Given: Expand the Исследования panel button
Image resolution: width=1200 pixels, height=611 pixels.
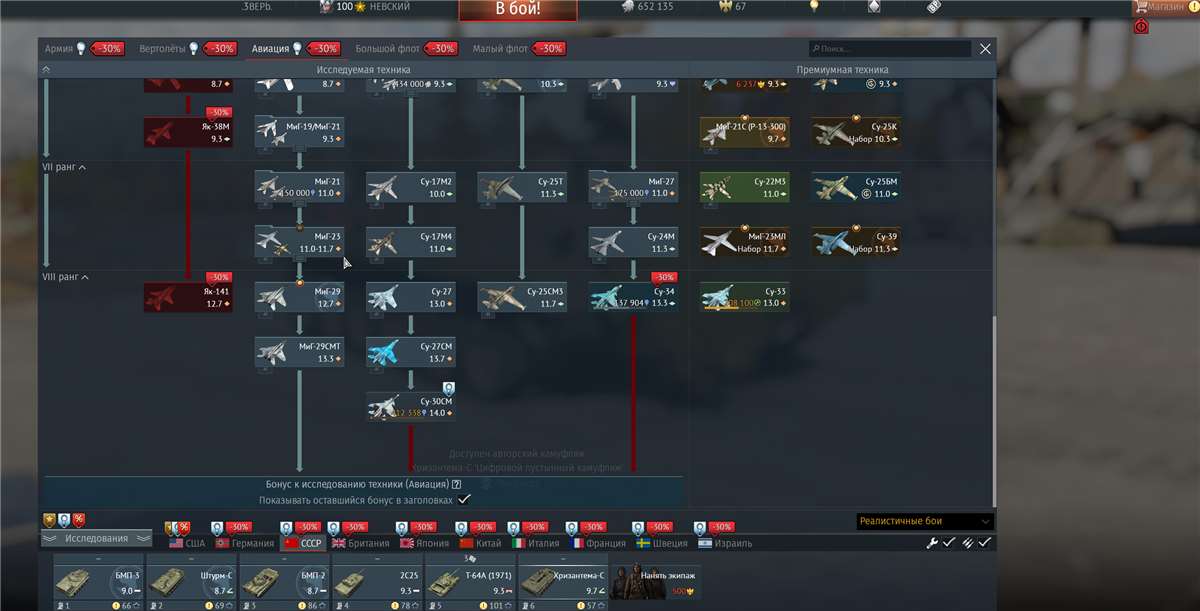Looking at the screenshot, I should [98, 538].
